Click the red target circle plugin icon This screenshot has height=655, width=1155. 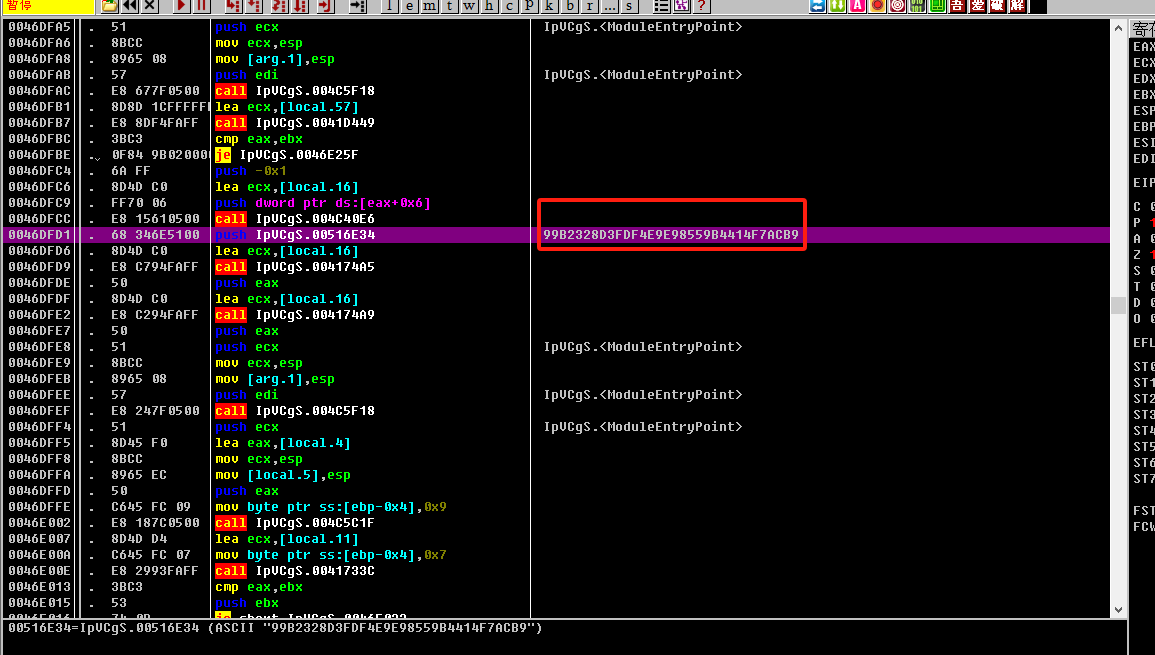coord(897,6)
